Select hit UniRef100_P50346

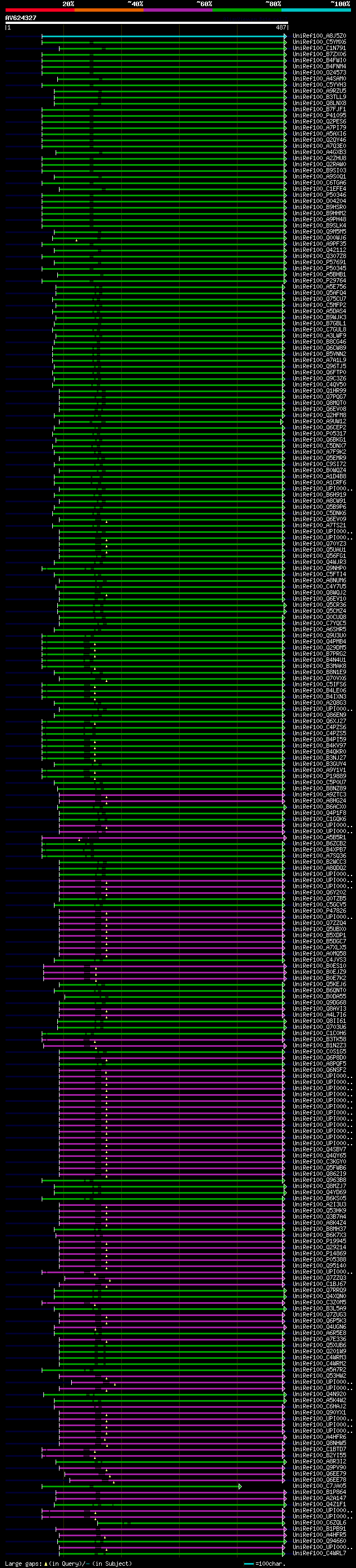pos(319,195)
